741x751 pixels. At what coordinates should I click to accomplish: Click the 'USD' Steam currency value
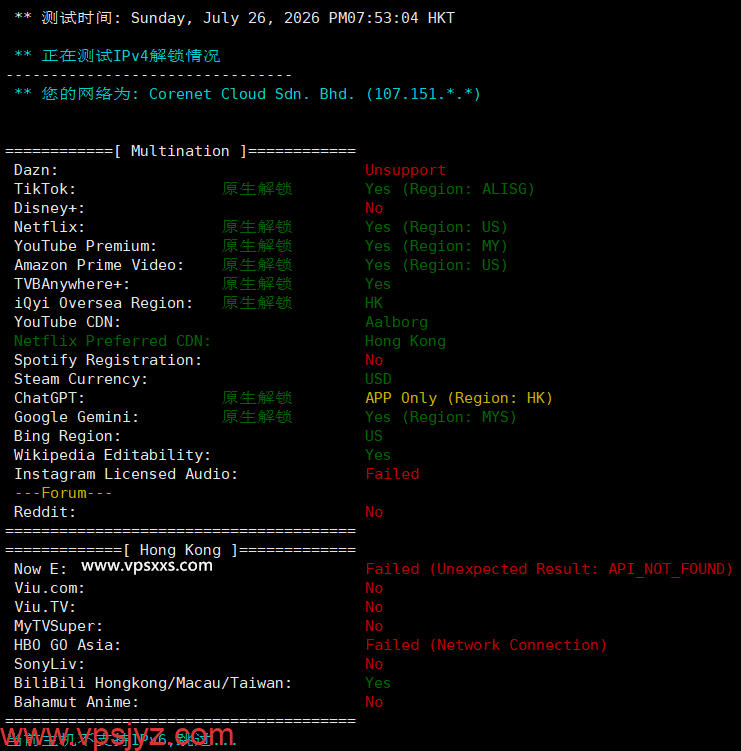pos(378,379)
